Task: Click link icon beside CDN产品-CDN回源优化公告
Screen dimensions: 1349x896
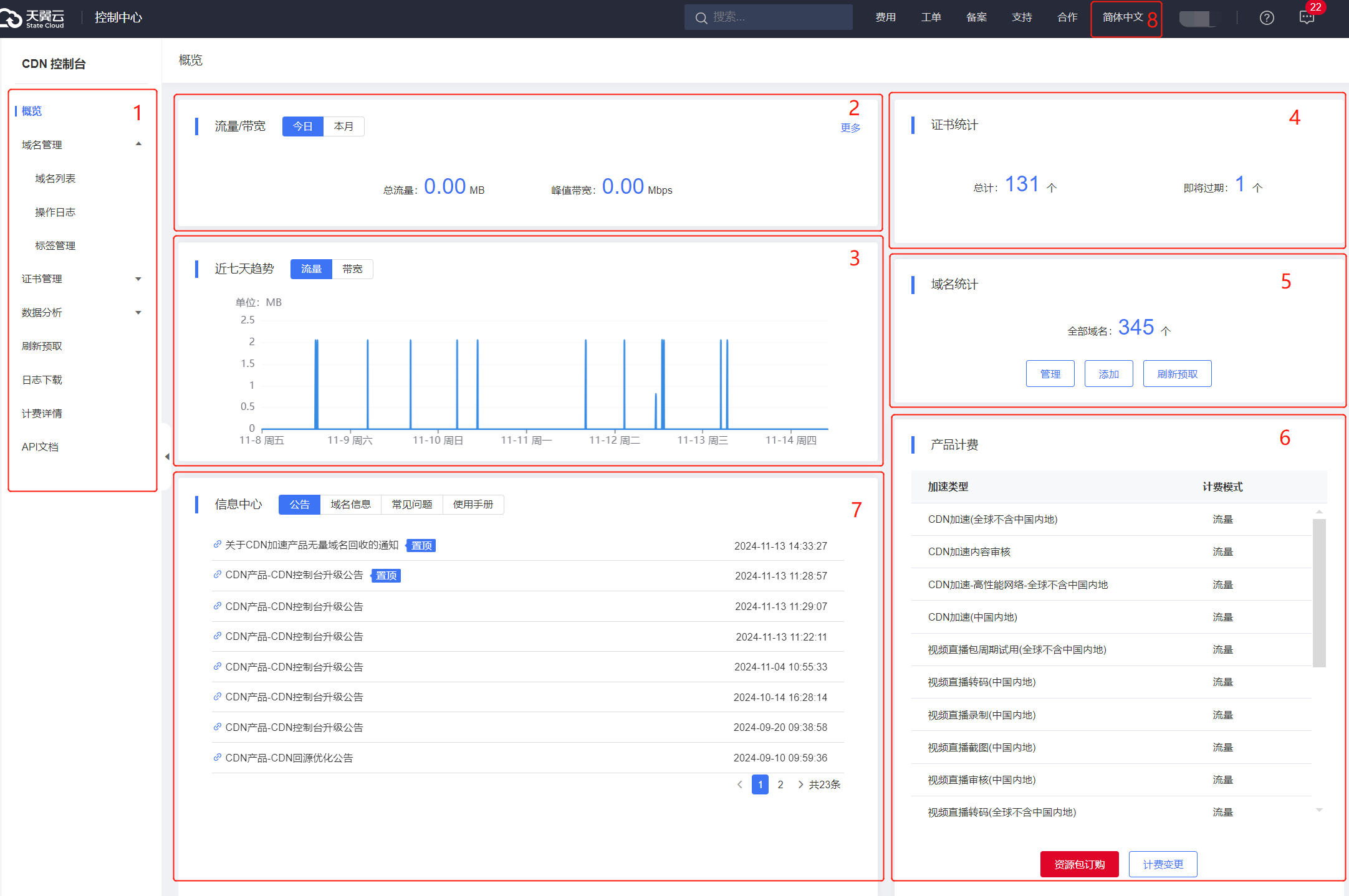Action: (x=217, y=758)
